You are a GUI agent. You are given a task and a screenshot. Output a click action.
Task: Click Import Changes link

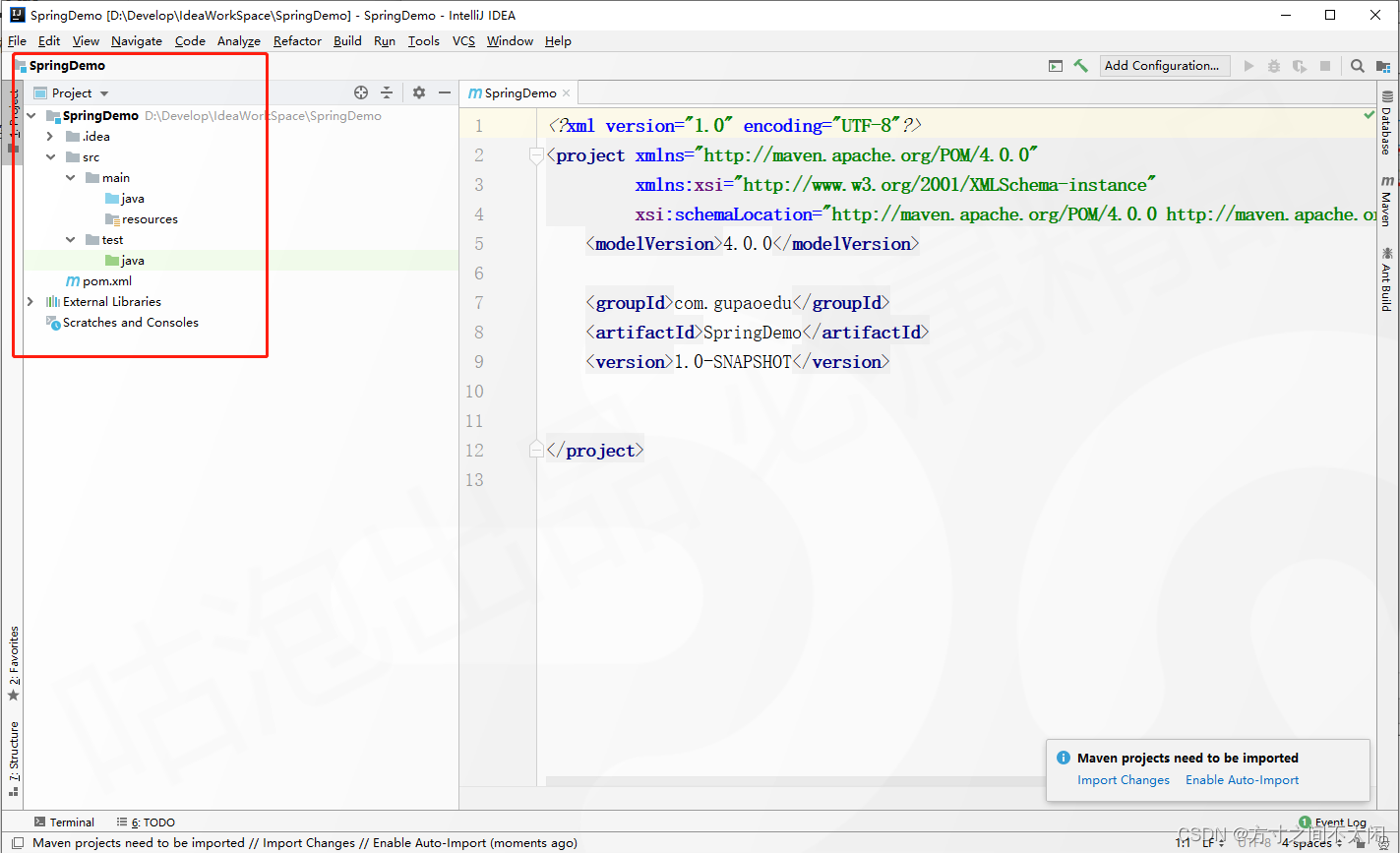(1124, 780)
